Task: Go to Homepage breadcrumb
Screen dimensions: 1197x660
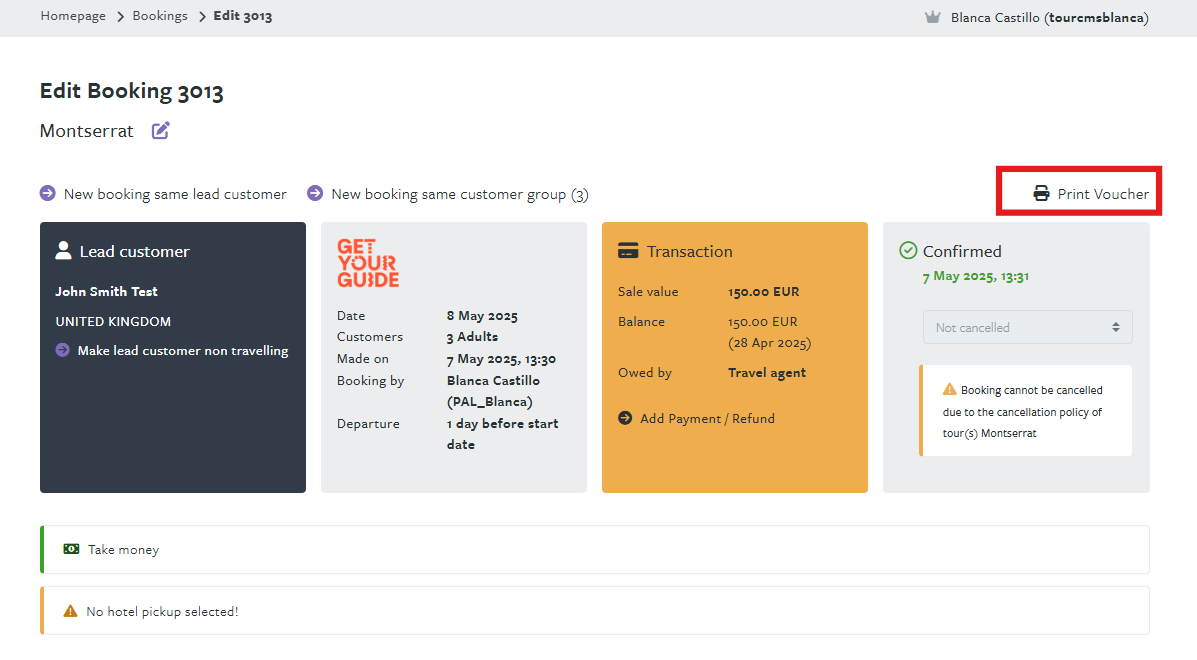Action: (x=73, y=16)
